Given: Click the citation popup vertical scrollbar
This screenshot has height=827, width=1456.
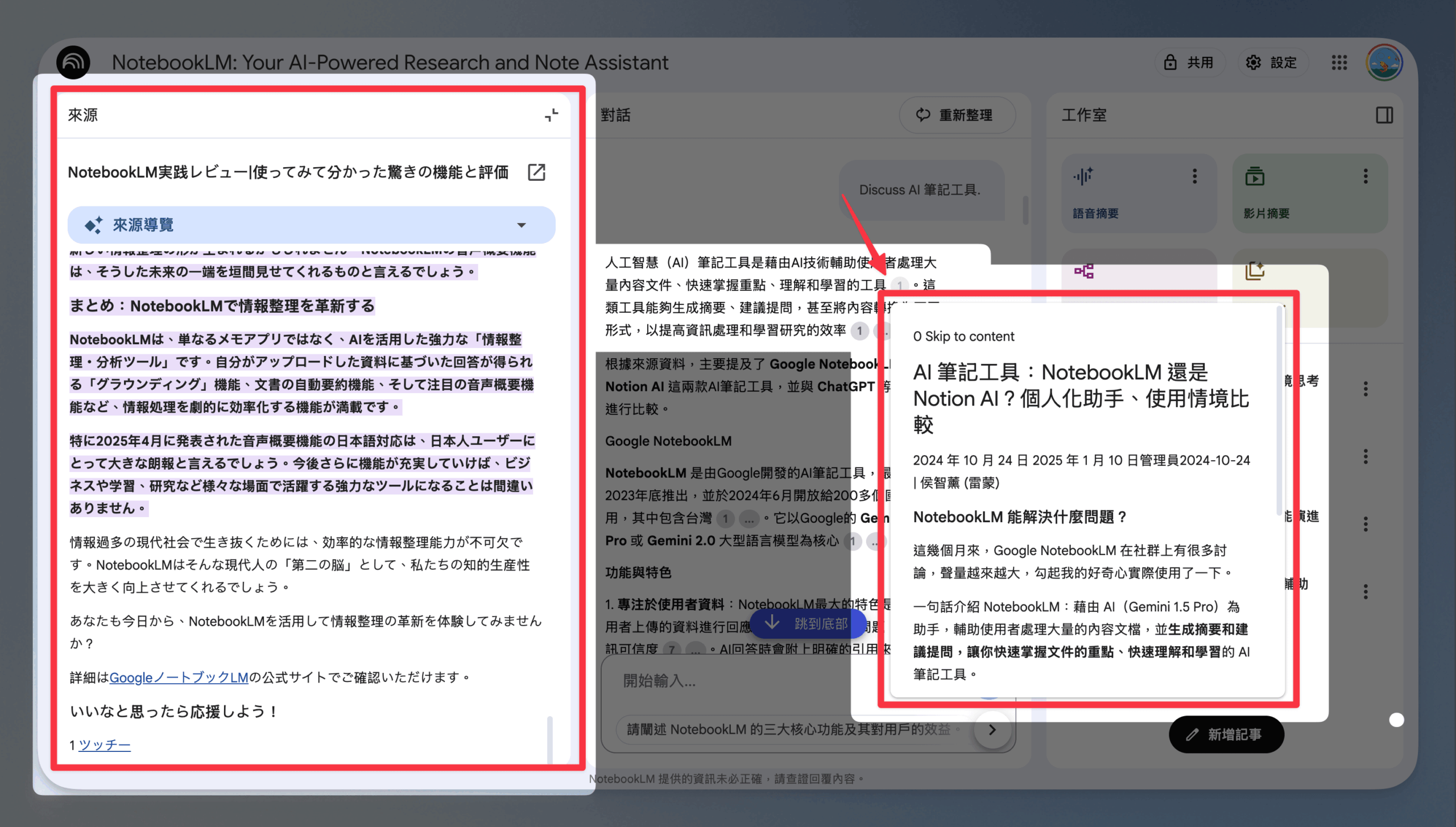Looking at the screenshot, I should click(x=1280, y=410).
